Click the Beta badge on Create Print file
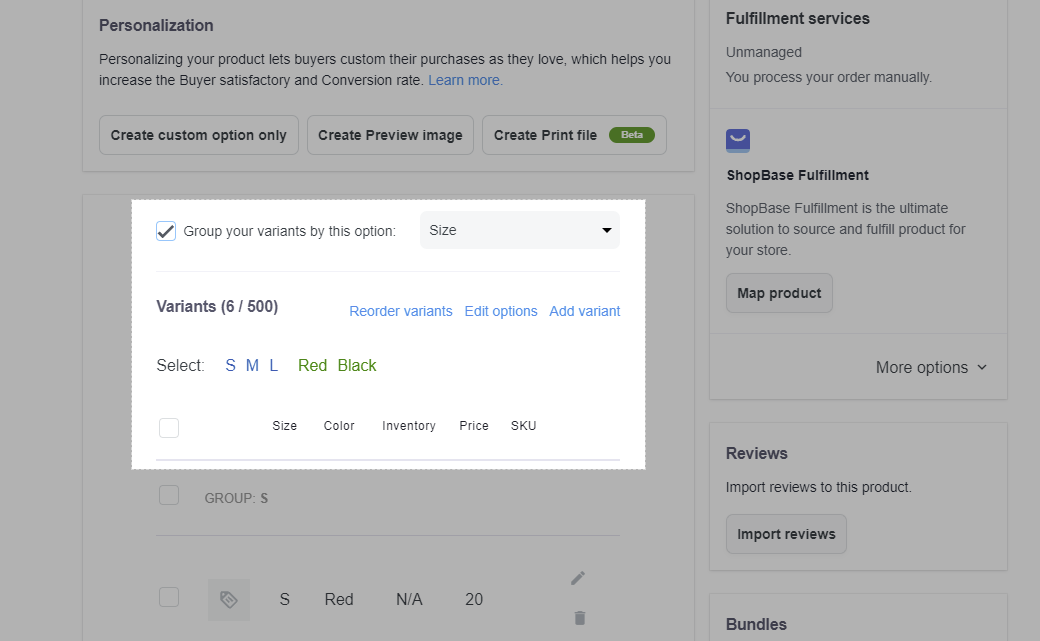 (x=631, y=135)
